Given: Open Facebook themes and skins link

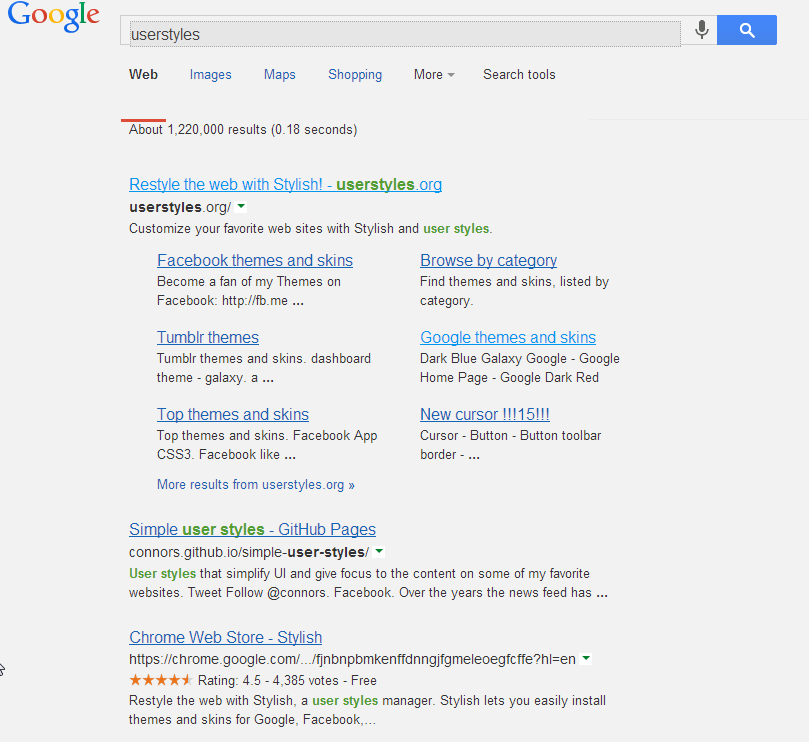Looking at the screenshot, I should click(x=255, y=261).
